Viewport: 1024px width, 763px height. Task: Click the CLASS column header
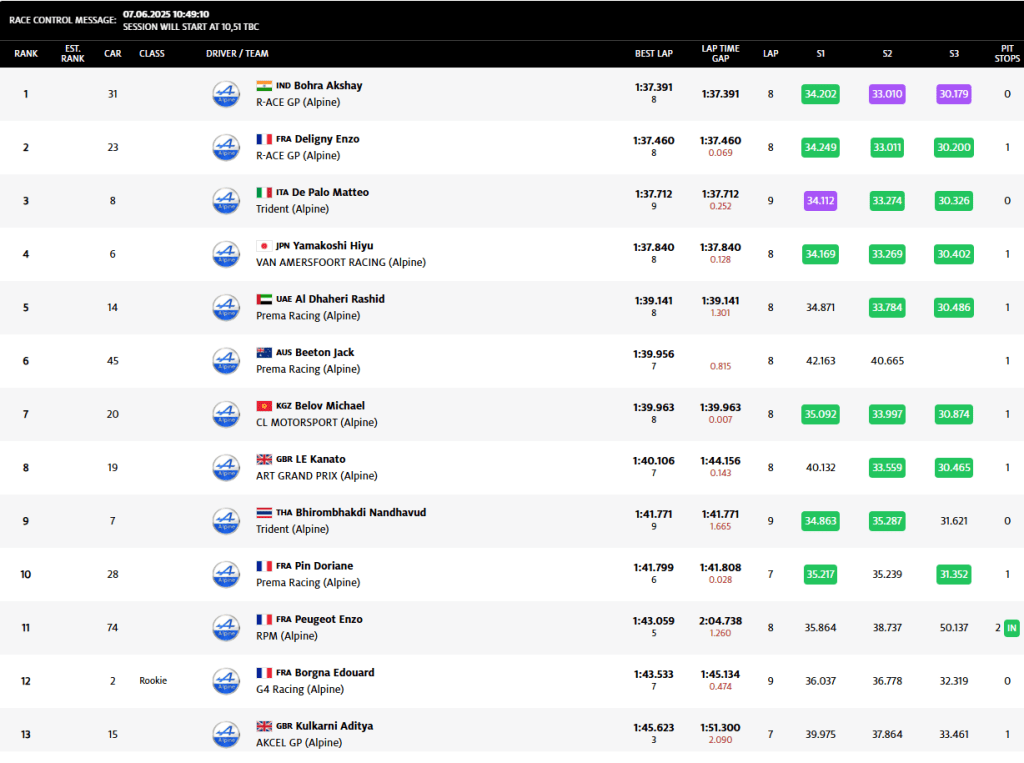pos(152,54)
